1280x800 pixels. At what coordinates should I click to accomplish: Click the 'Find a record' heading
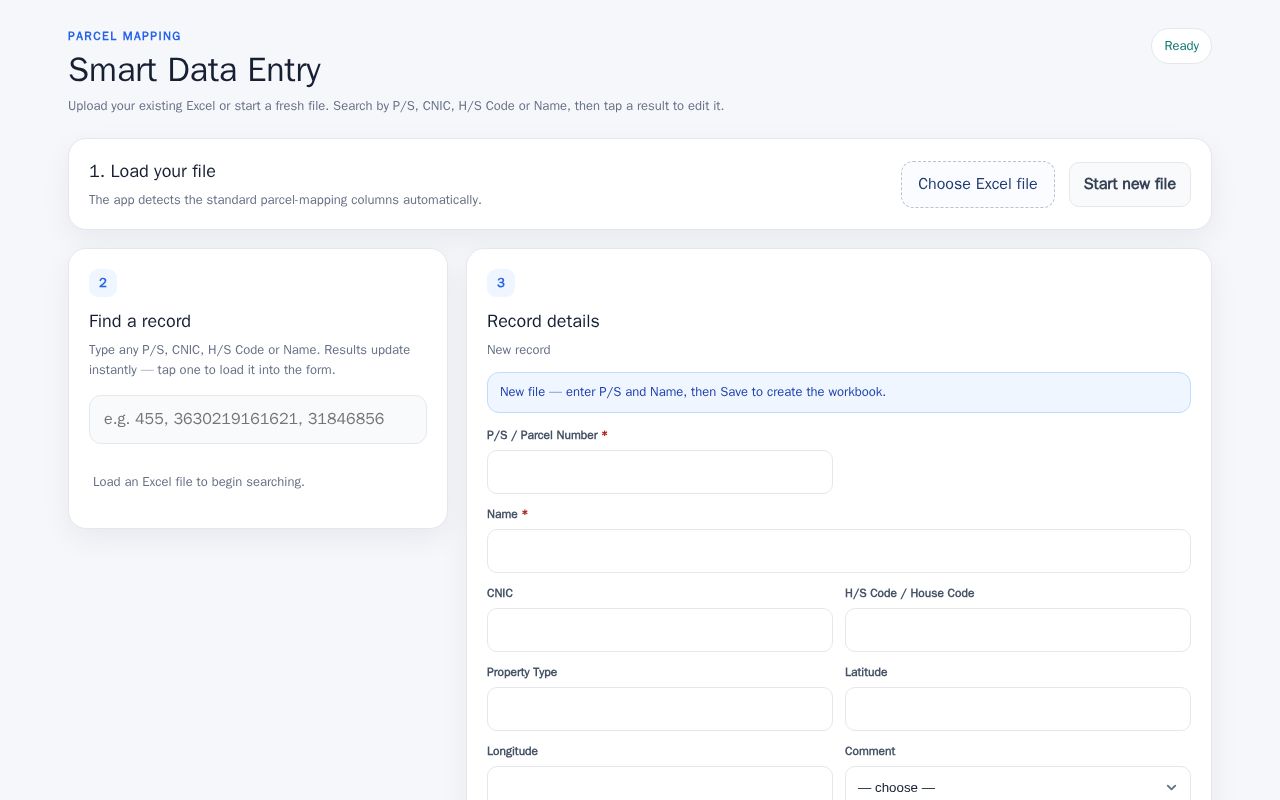(x=140, y=321)
